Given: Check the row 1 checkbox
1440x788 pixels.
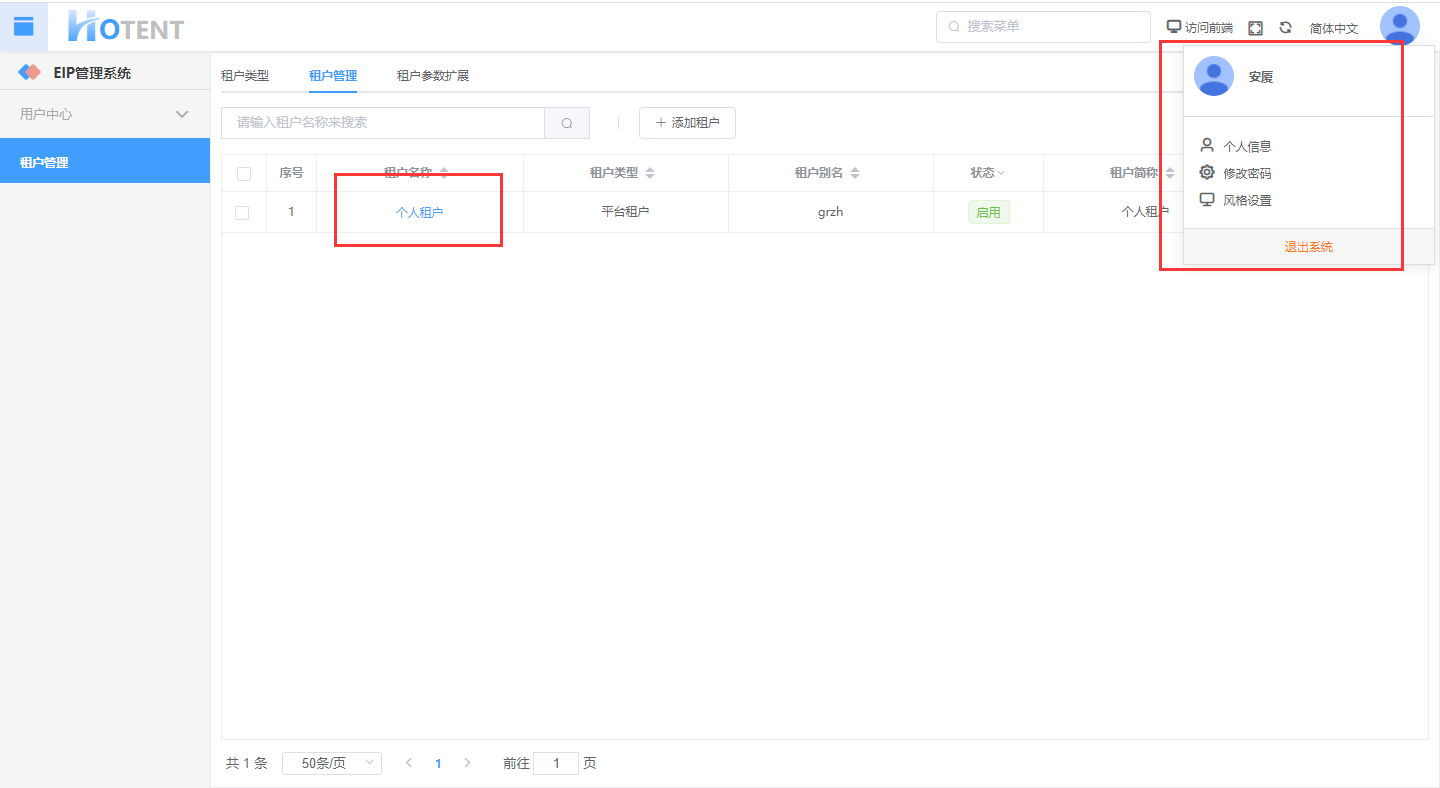Looking at the screenshot, I should tap(242, 212).
